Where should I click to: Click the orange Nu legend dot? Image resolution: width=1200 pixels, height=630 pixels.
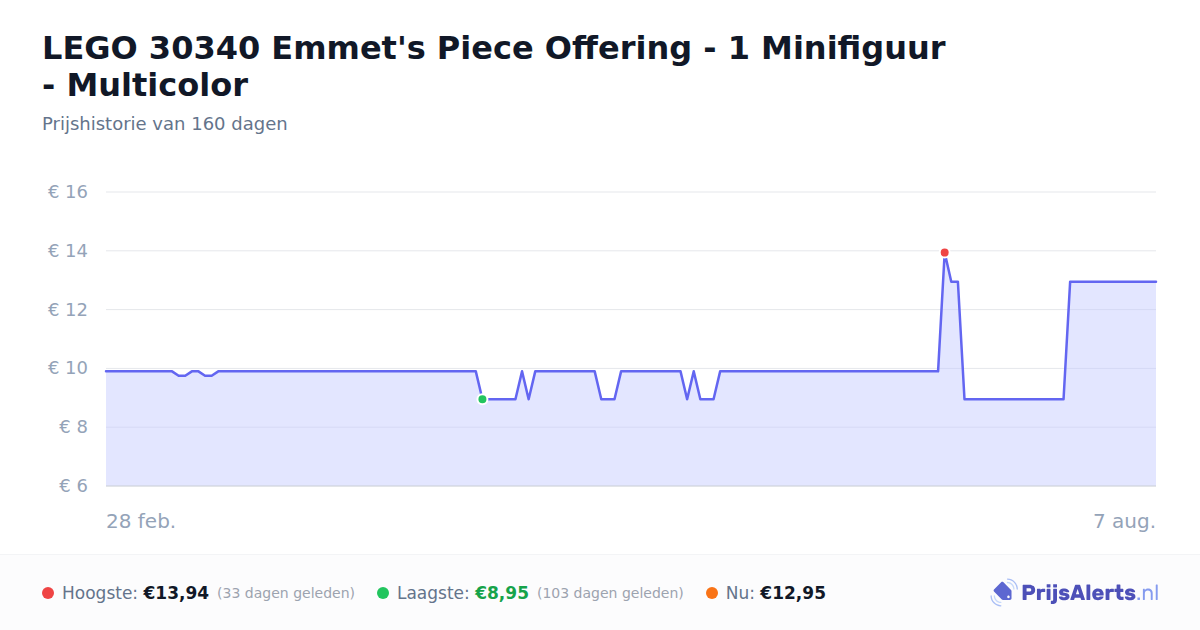point(711,593)
